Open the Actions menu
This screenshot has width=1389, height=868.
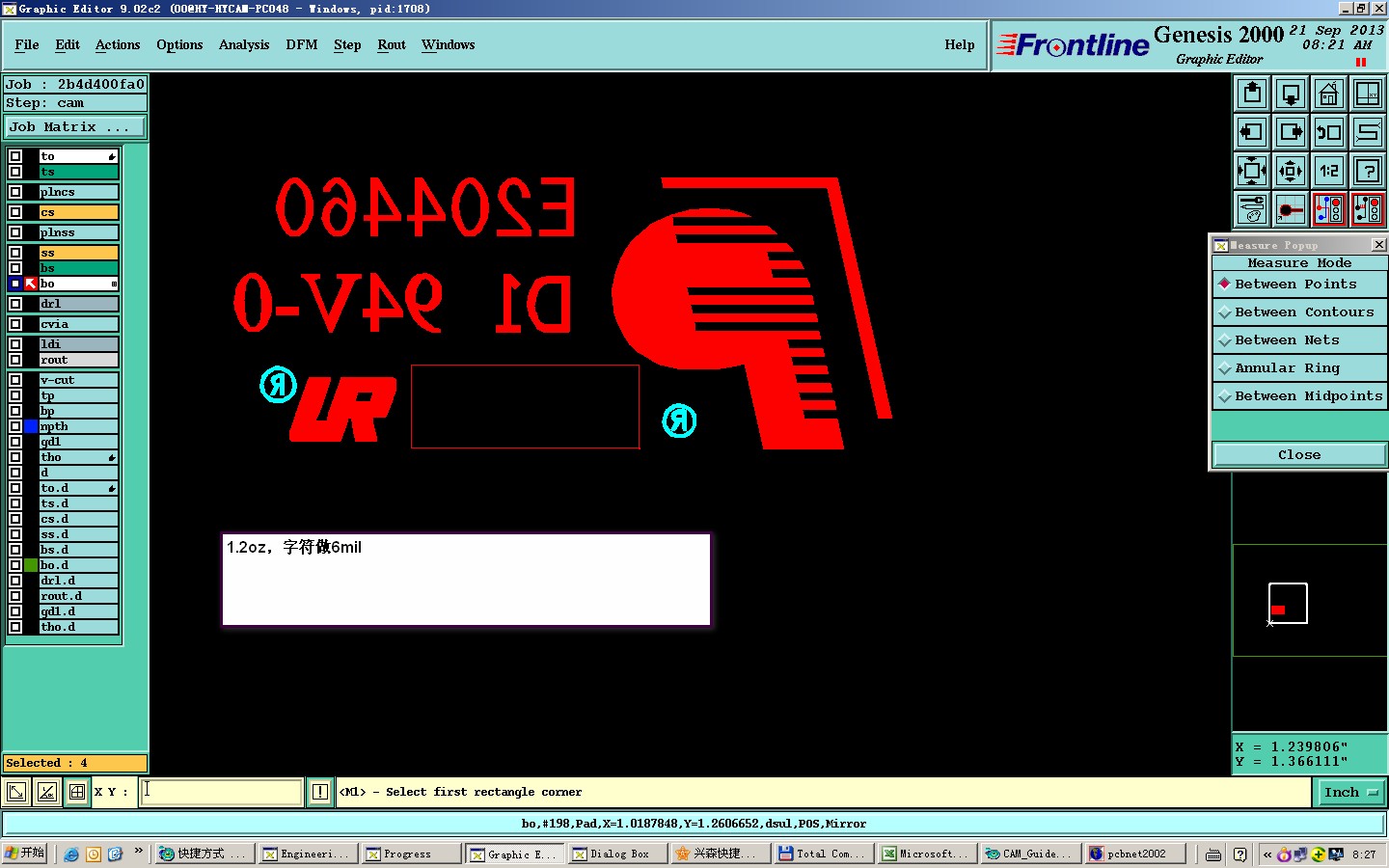(x=118, y=44)
